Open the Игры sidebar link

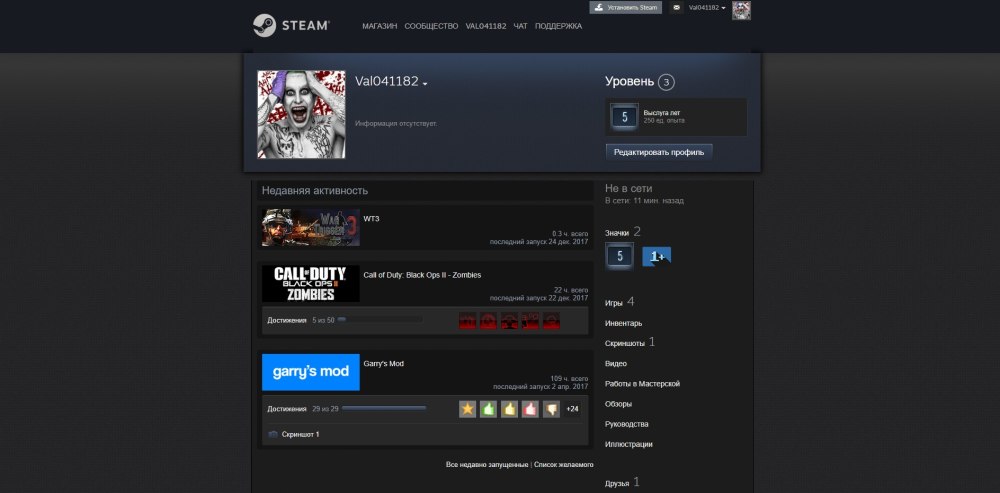point(614,303)
